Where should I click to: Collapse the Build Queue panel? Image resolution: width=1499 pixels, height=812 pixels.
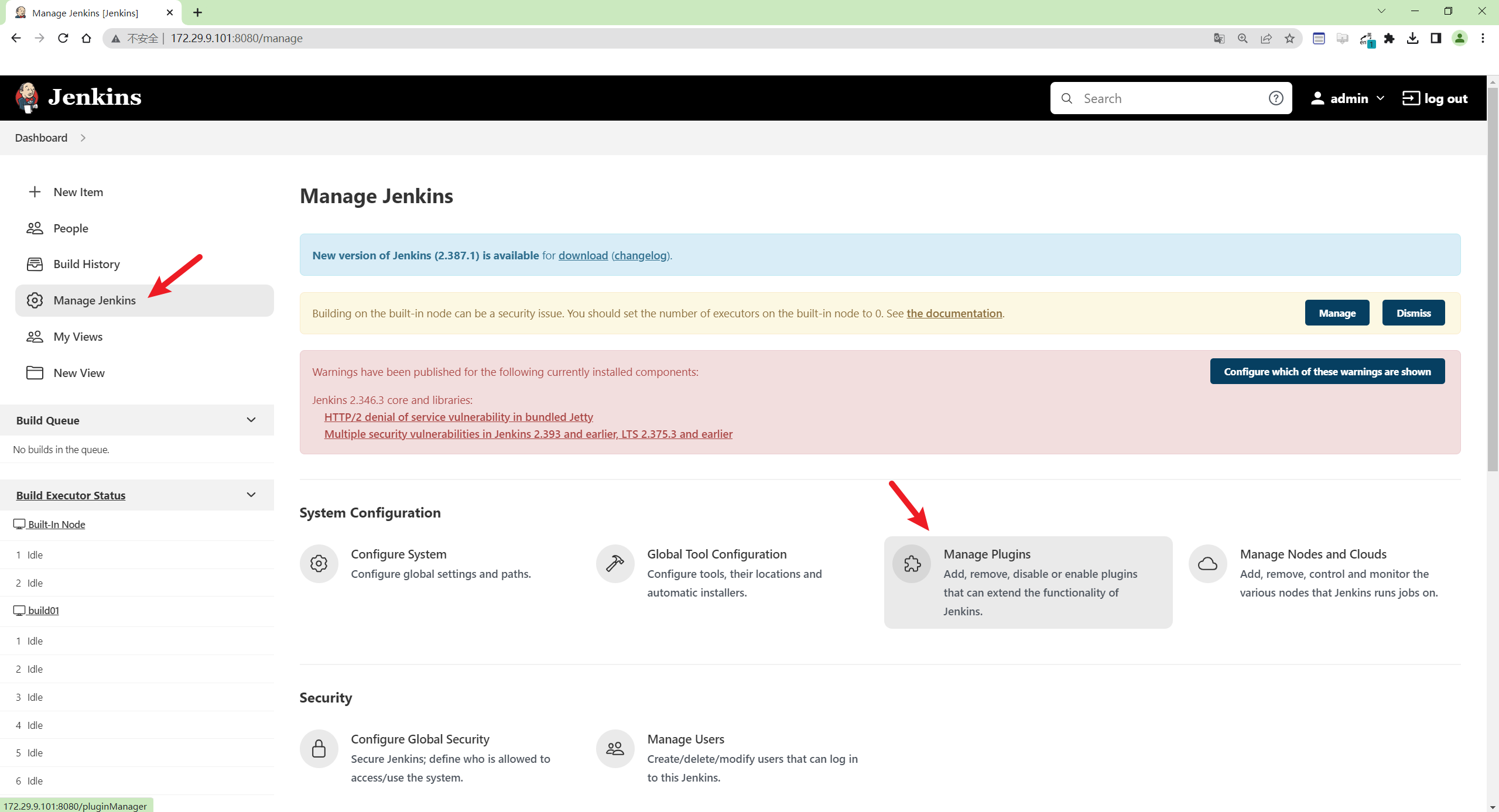(x=251, y=420)
